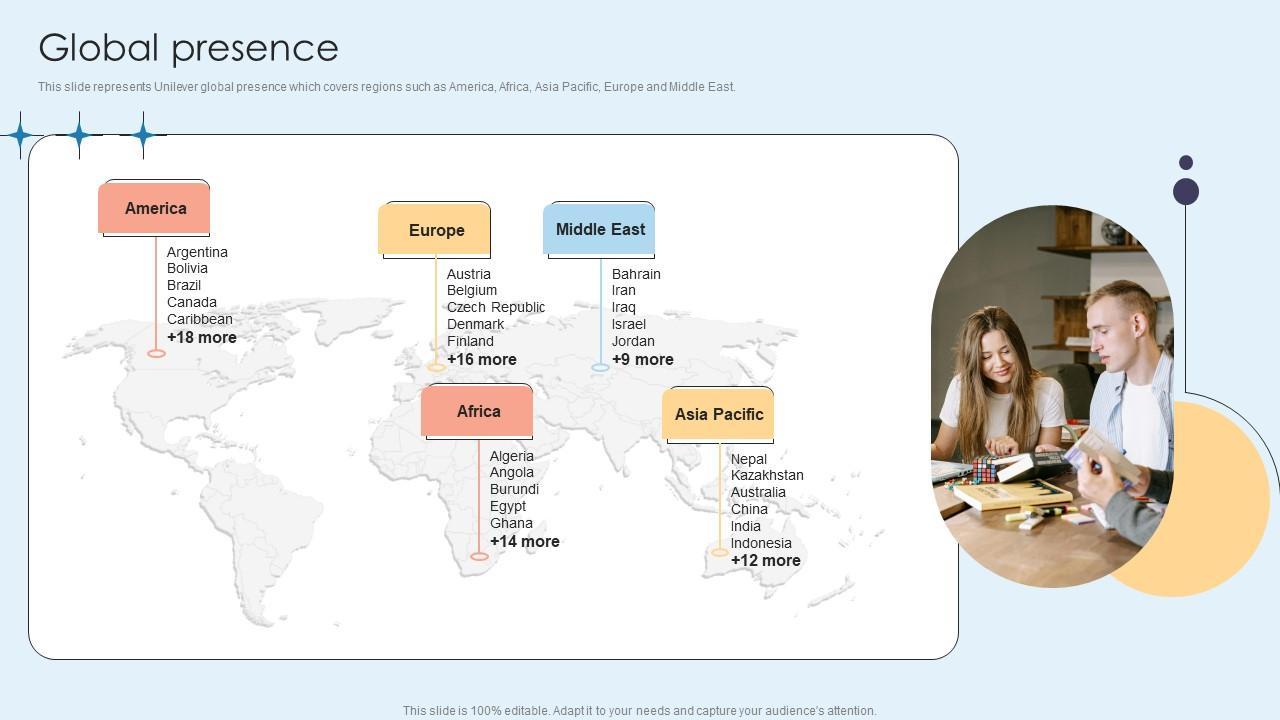Image resolution: width=1280 pixels, height=720 pixels.
Task: Select the Middle East label box
Action: point(600,229)
